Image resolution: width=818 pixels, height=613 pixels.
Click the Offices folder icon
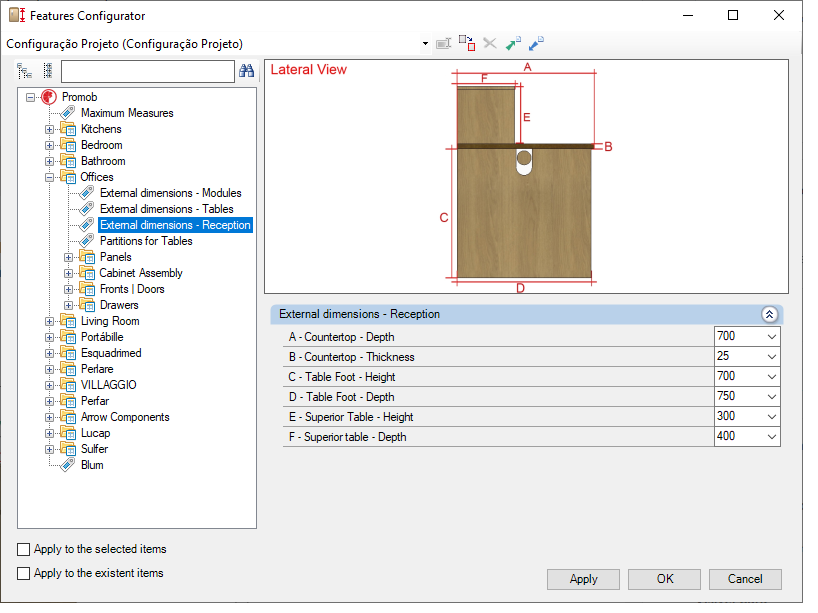pos(68,177)
